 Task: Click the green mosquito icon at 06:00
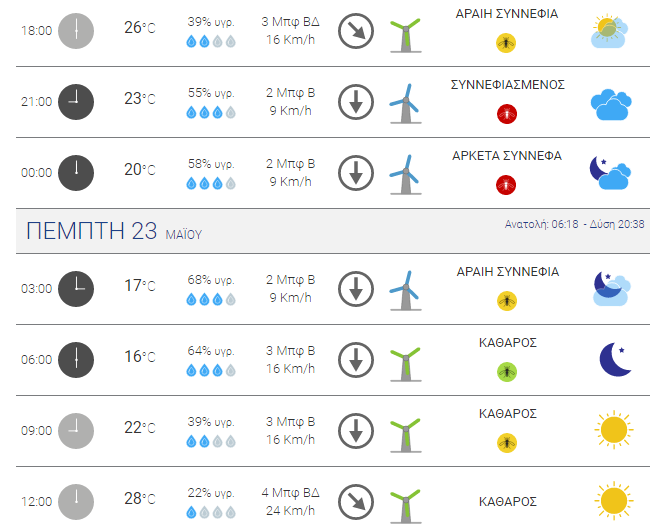click(x=507, y=372)
